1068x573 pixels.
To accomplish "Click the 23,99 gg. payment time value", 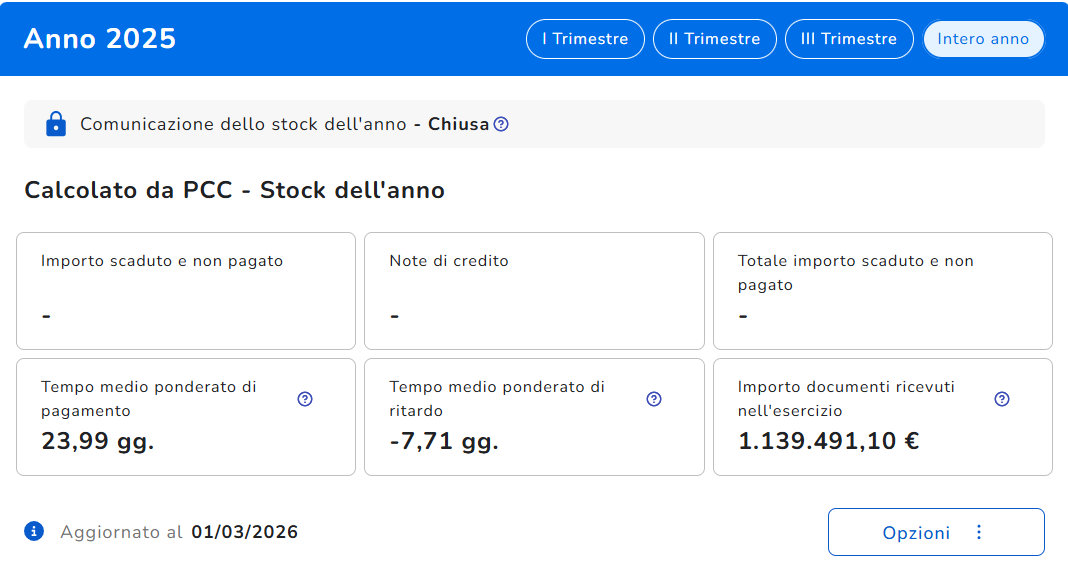I will click(98, 441).
